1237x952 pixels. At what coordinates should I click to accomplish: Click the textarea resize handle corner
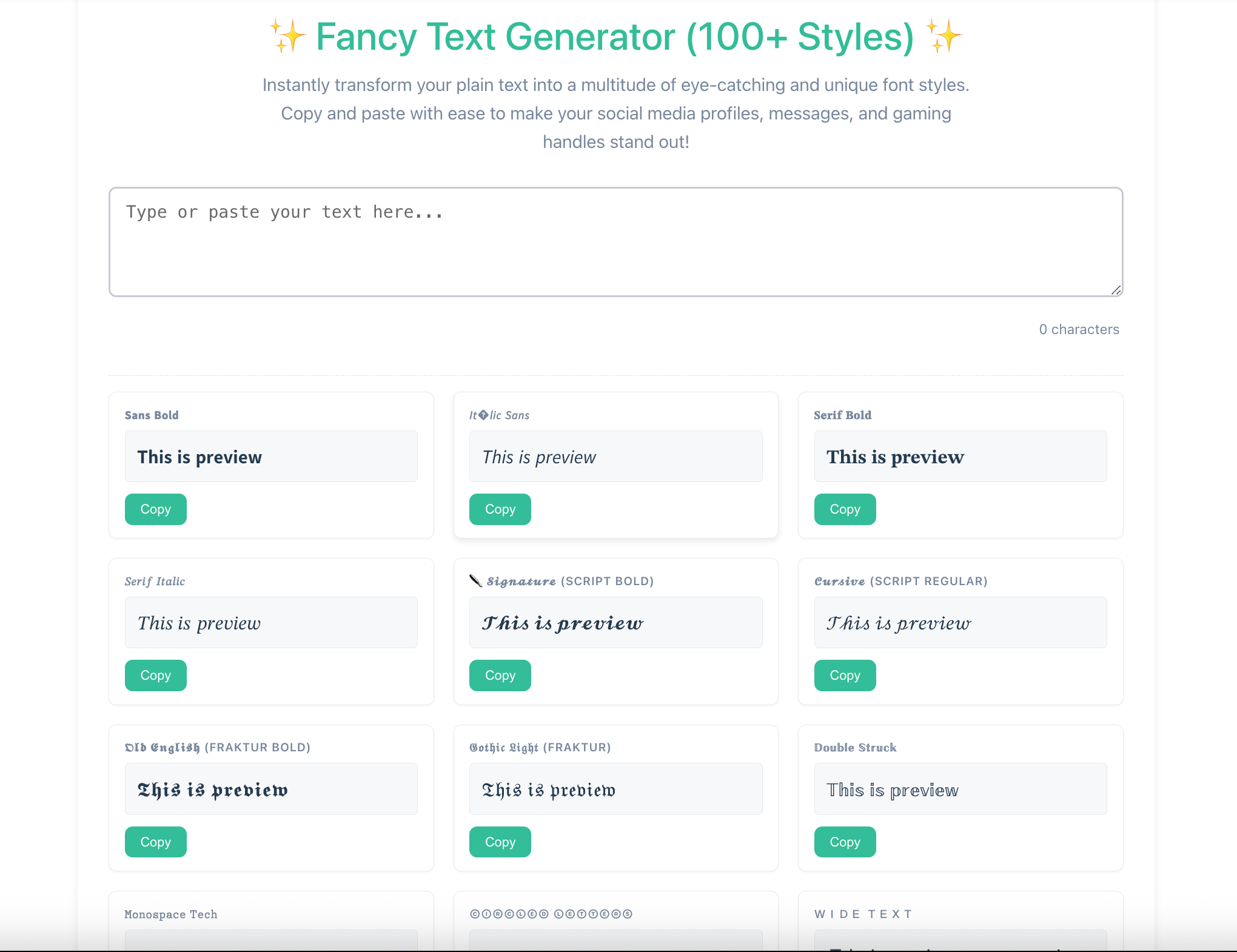[x=1116, y=290]
